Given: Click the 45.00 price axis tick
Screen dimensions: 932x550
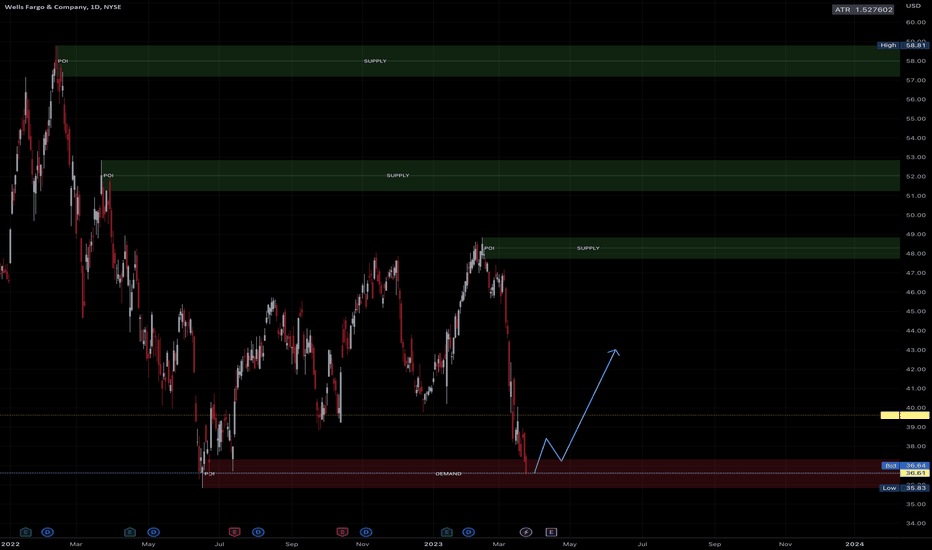Looking at the screenshot, I should click(916, 312).
